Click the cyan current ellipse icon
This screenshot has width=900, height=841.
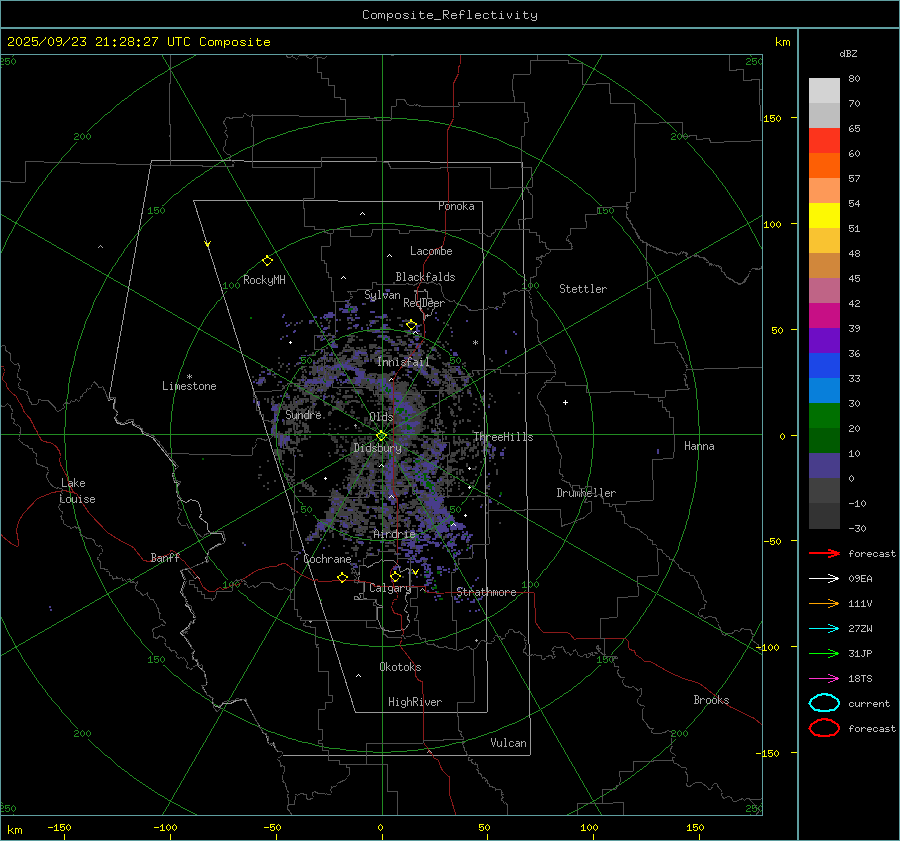[824, 703]
